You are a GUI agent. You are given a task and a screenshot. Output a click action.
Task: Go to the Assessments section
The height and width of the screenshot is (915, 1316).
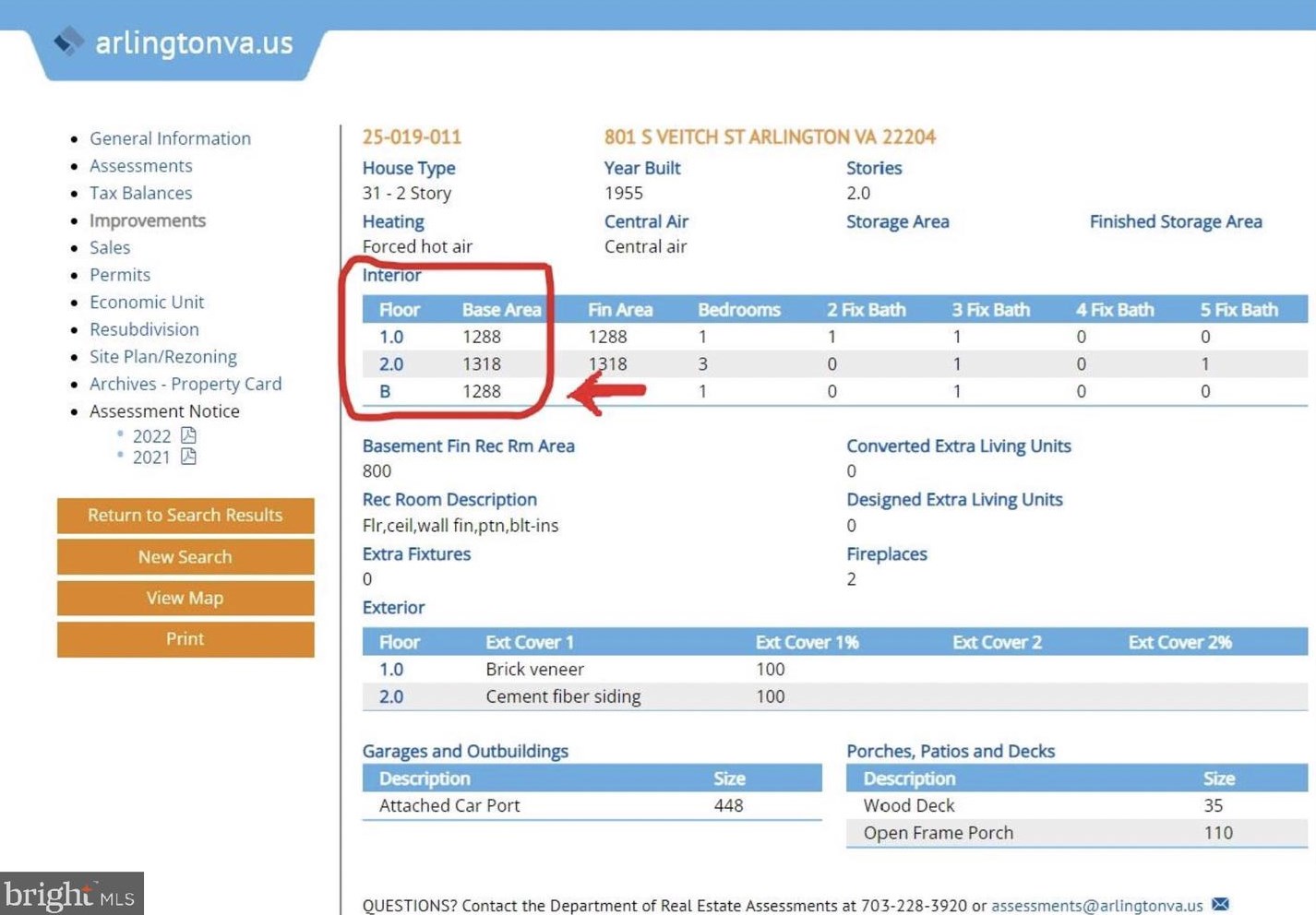140,166
